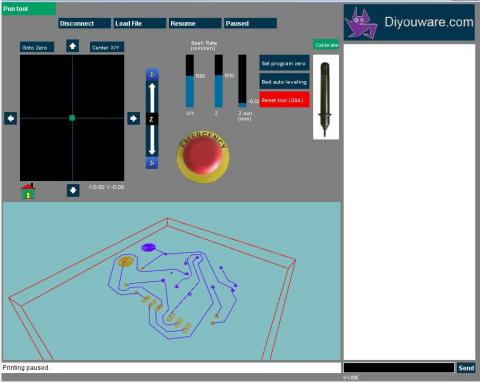480x382 pixels.
Task: Adjust the X/Y feed rate slider
Action: 190,81
